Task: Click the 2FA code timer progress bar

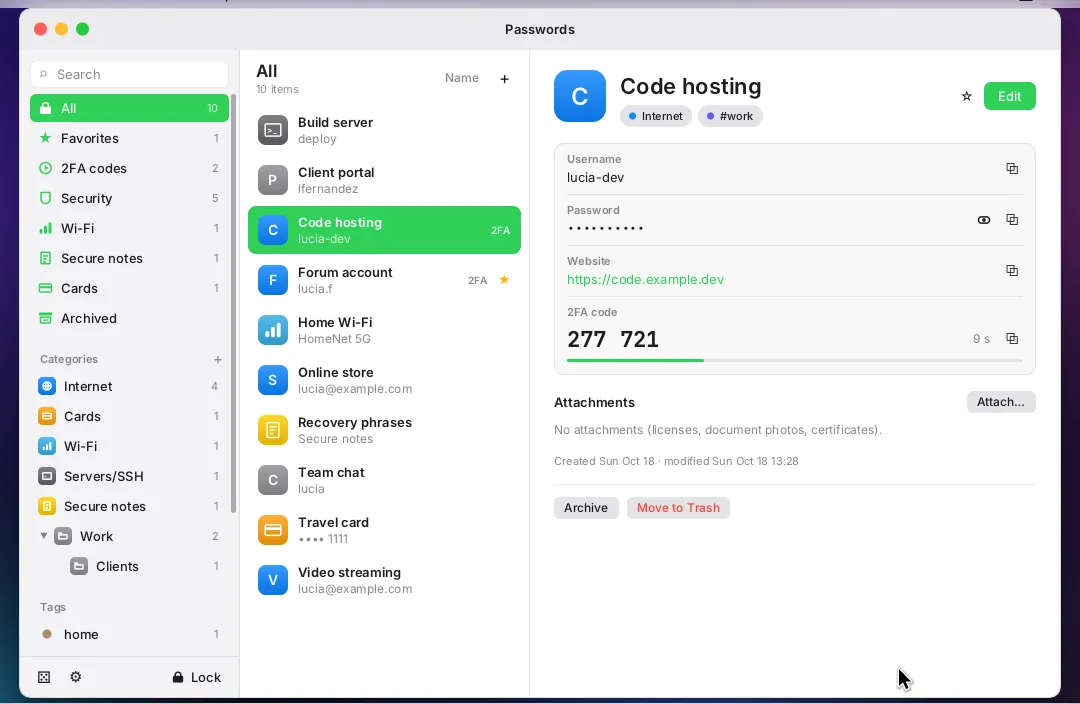Action: [x=795, y=360]
